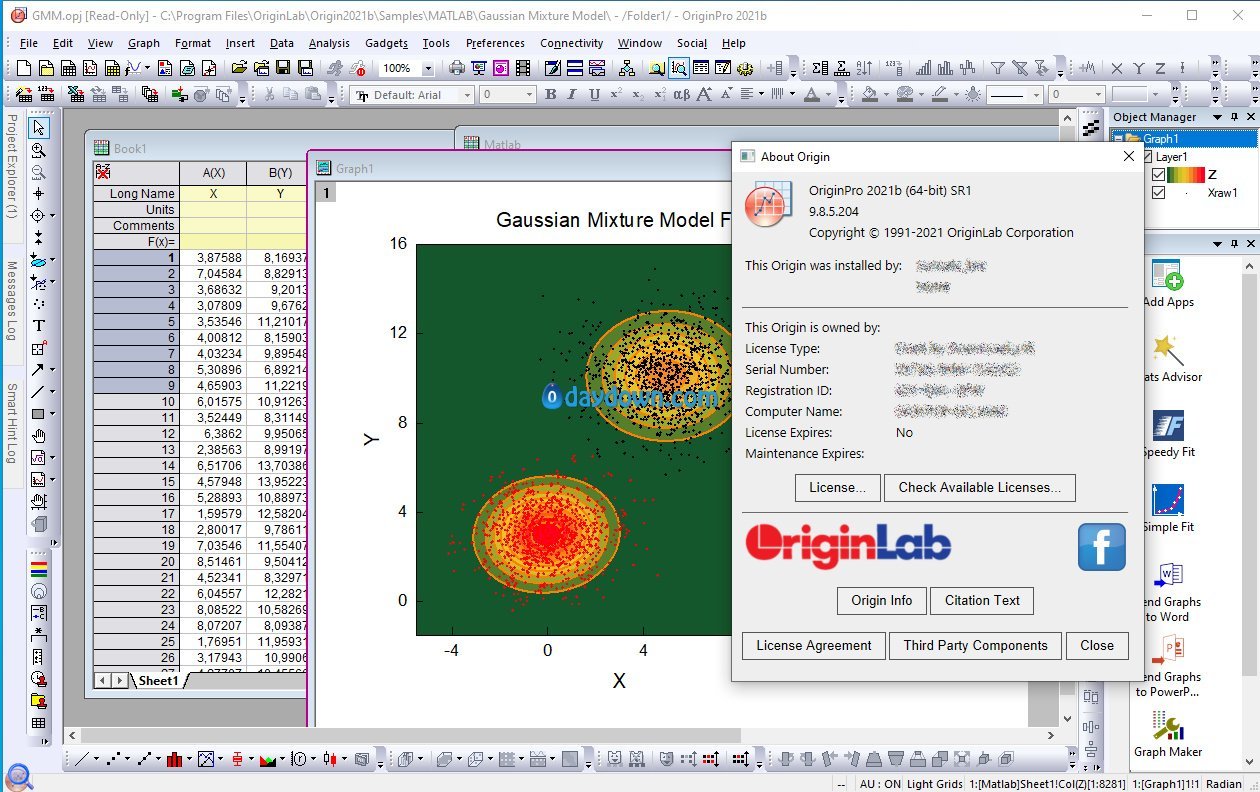
Task: Click the Citation Text button
Action: coord(982,600)
